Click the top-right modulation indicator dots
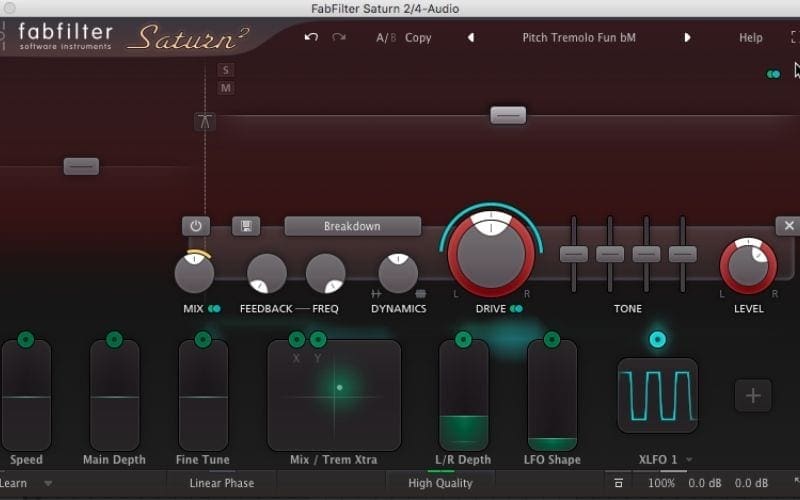 pyautogui.click(x=773, y=74)
